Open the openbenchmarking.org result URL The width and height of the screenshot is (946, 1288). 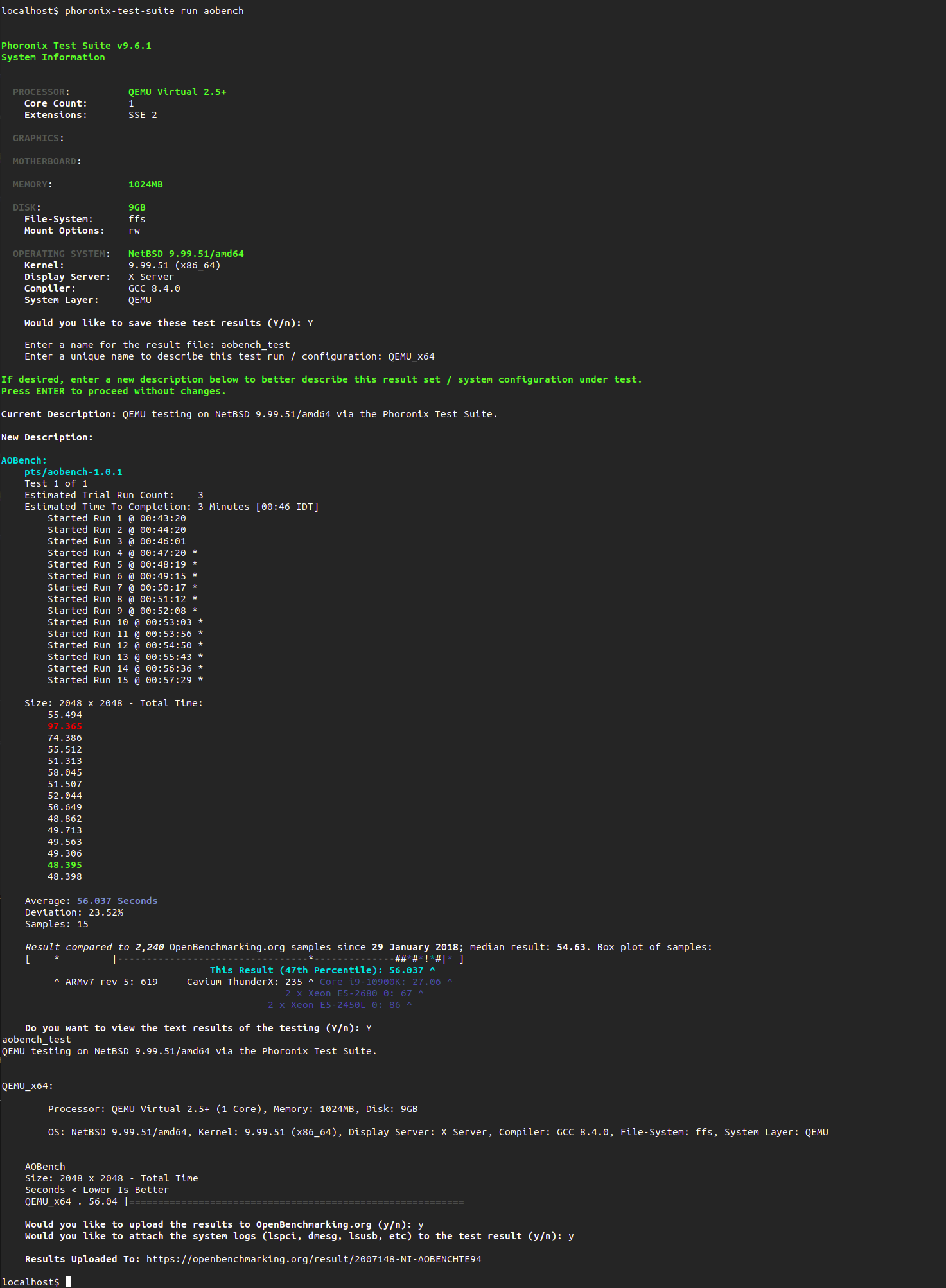[314, 1259]
